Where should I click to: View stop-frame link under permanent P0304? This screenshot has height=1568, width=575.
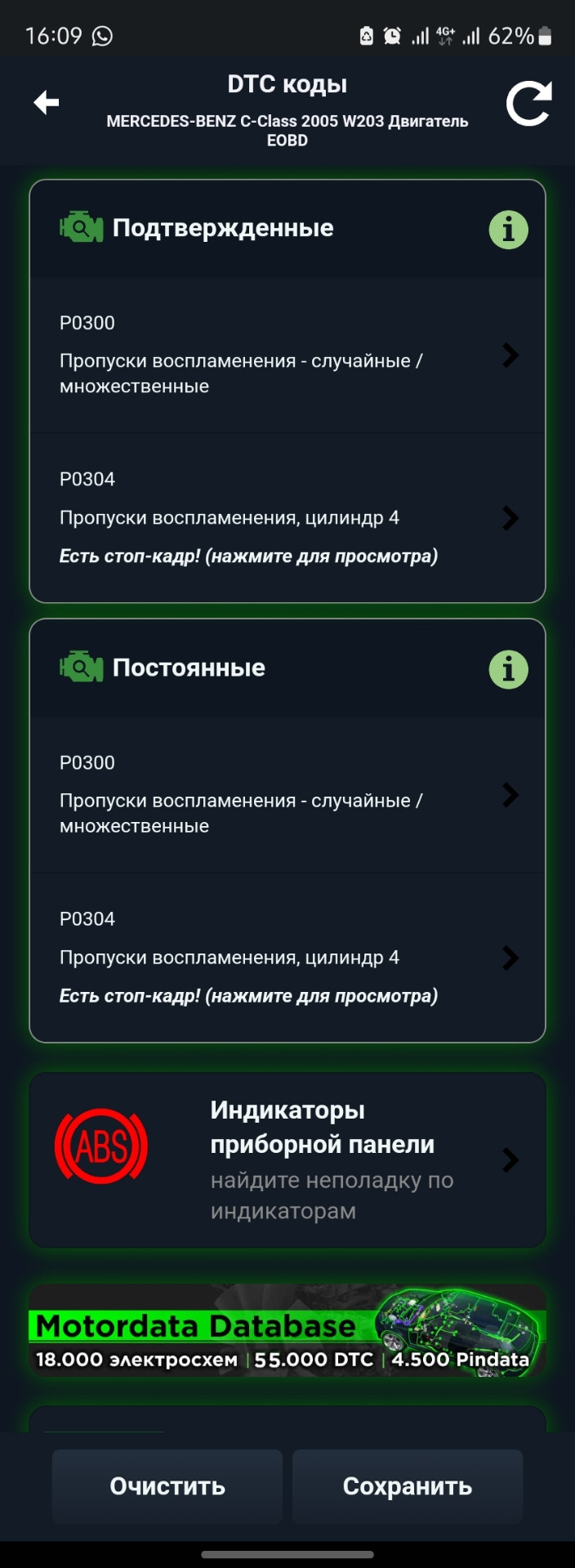coord(248,995)
